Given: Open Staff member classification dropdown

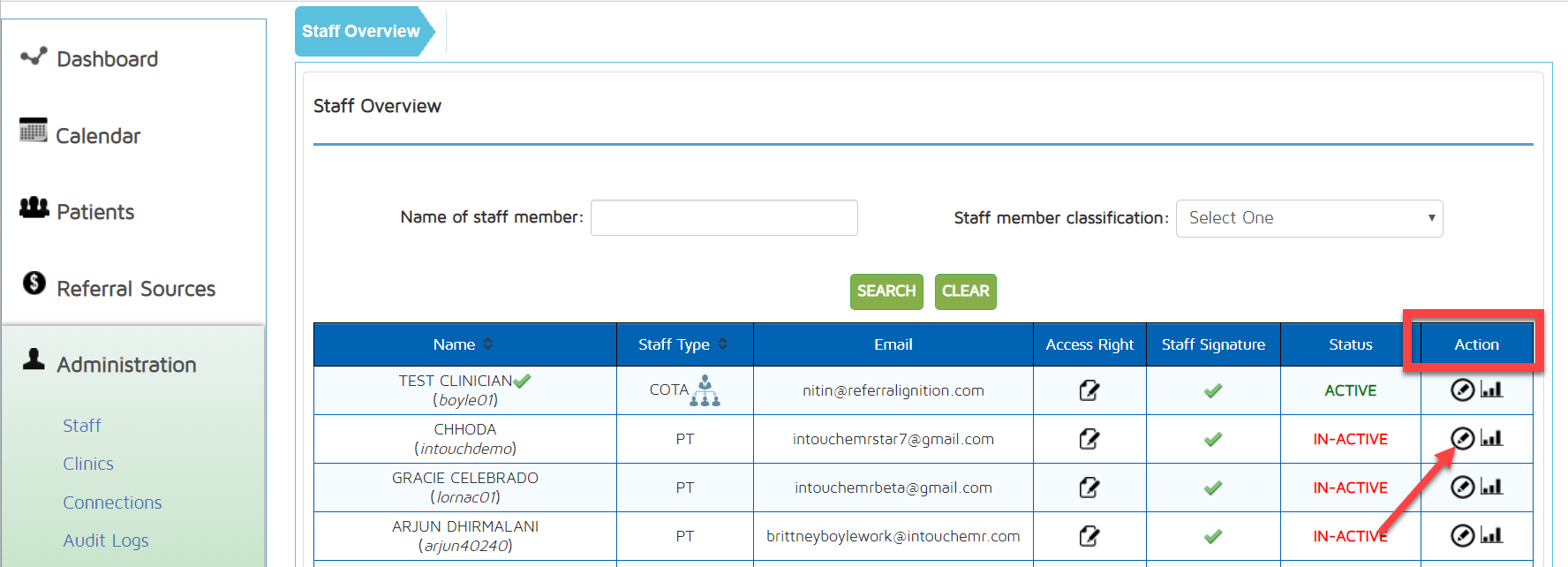Looking at the screenshot, I should 1308,218.
